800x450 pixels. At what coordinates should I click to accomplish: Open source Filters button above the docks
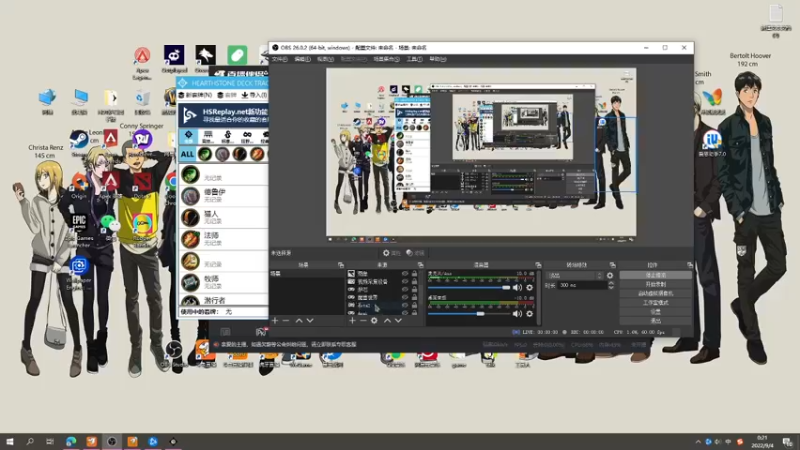[415, 253]
